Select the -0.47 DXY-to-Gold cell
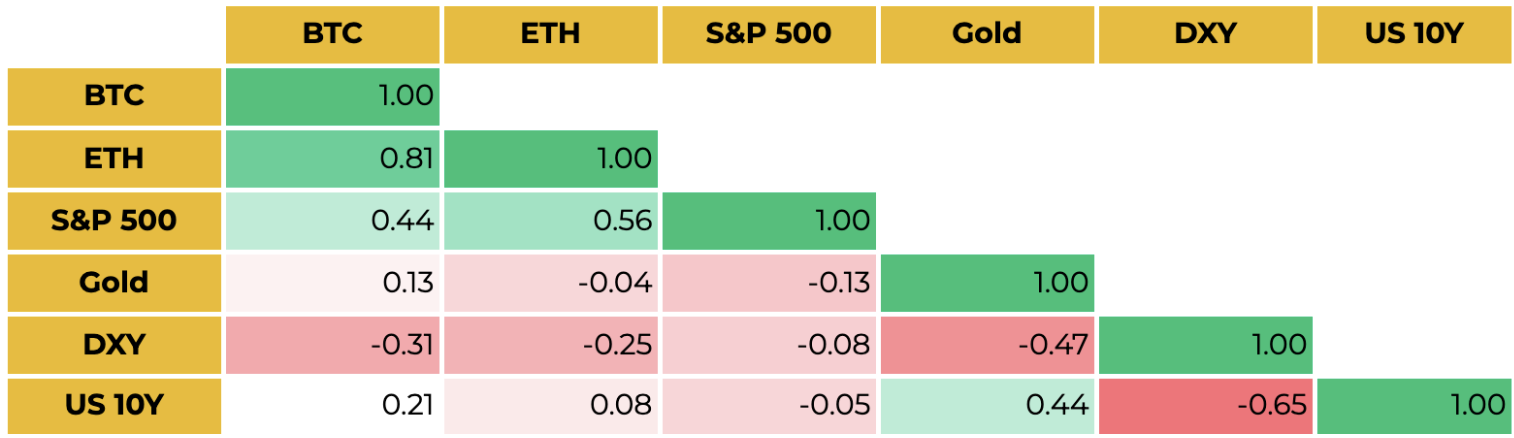The image size is (1514, 438). click(986, 344)
